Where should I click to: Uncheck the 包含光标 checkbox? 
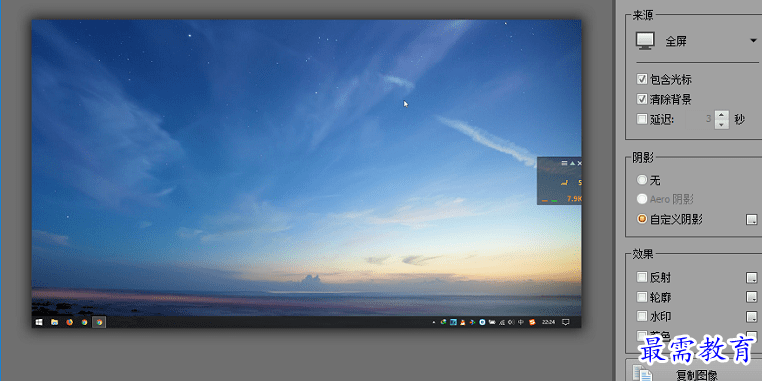click(641, 79)
